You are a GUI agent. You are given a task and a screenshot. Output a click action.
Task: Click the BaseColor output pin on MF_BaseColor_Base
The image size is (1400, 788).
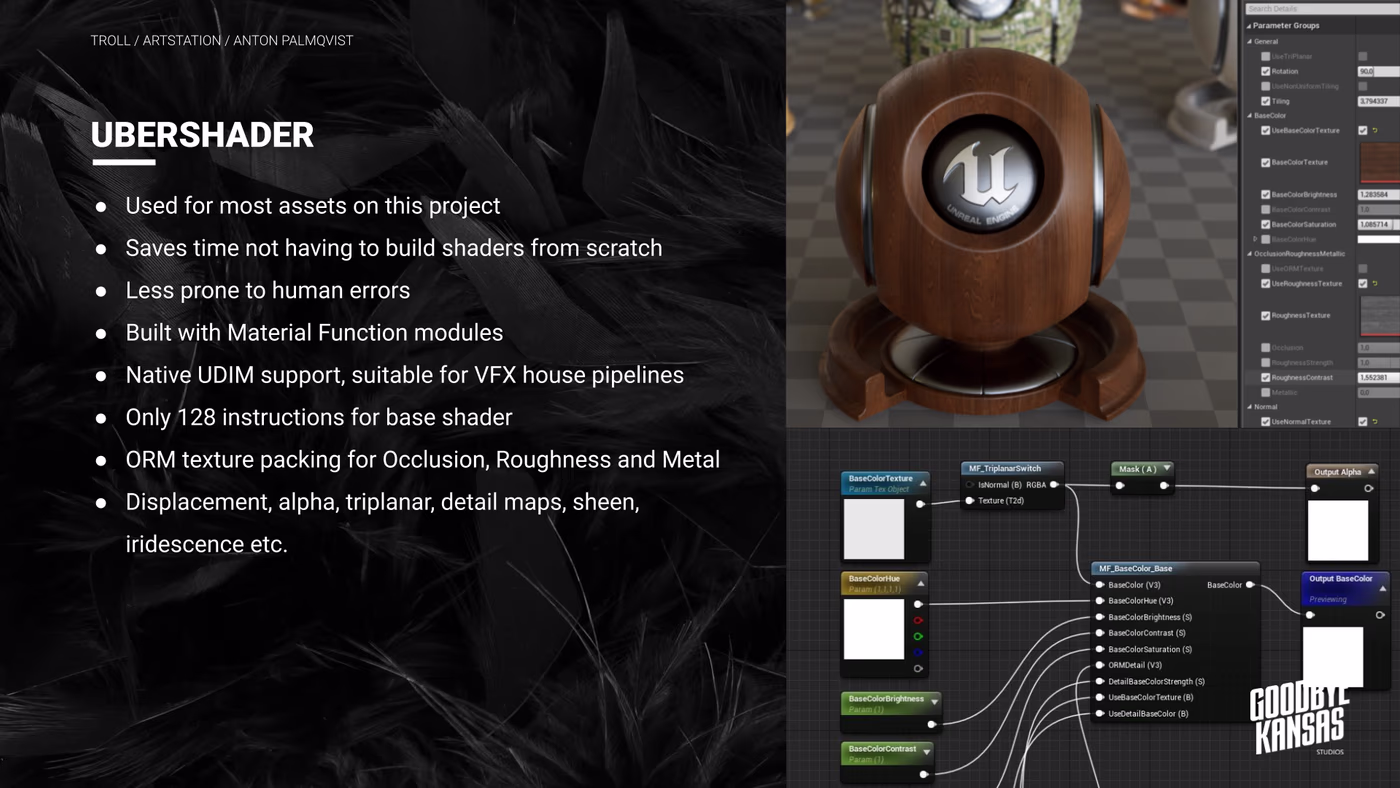(1250, 585)
